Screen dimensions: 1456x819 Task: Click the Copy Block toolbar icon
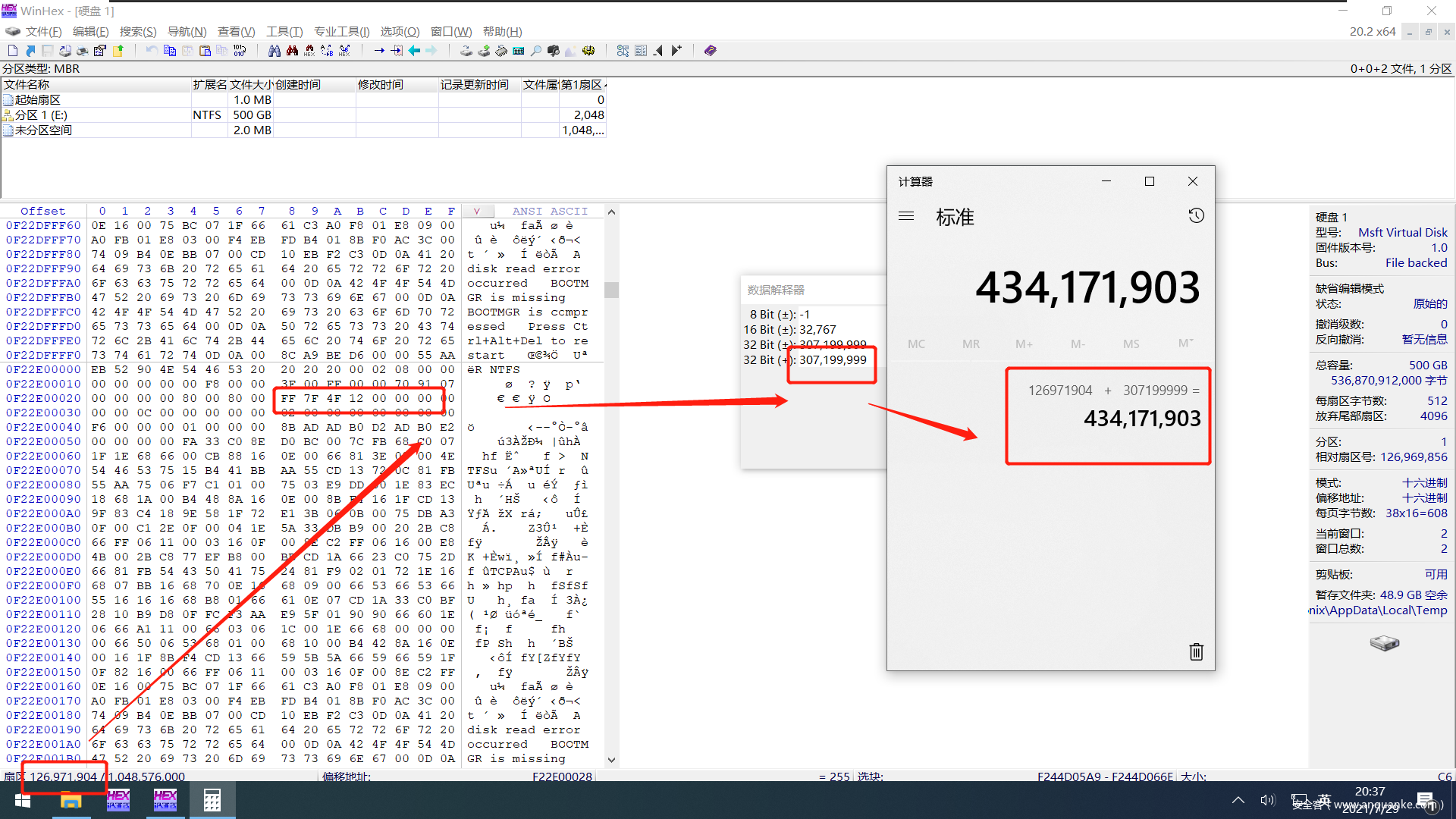tap(170, 51)
